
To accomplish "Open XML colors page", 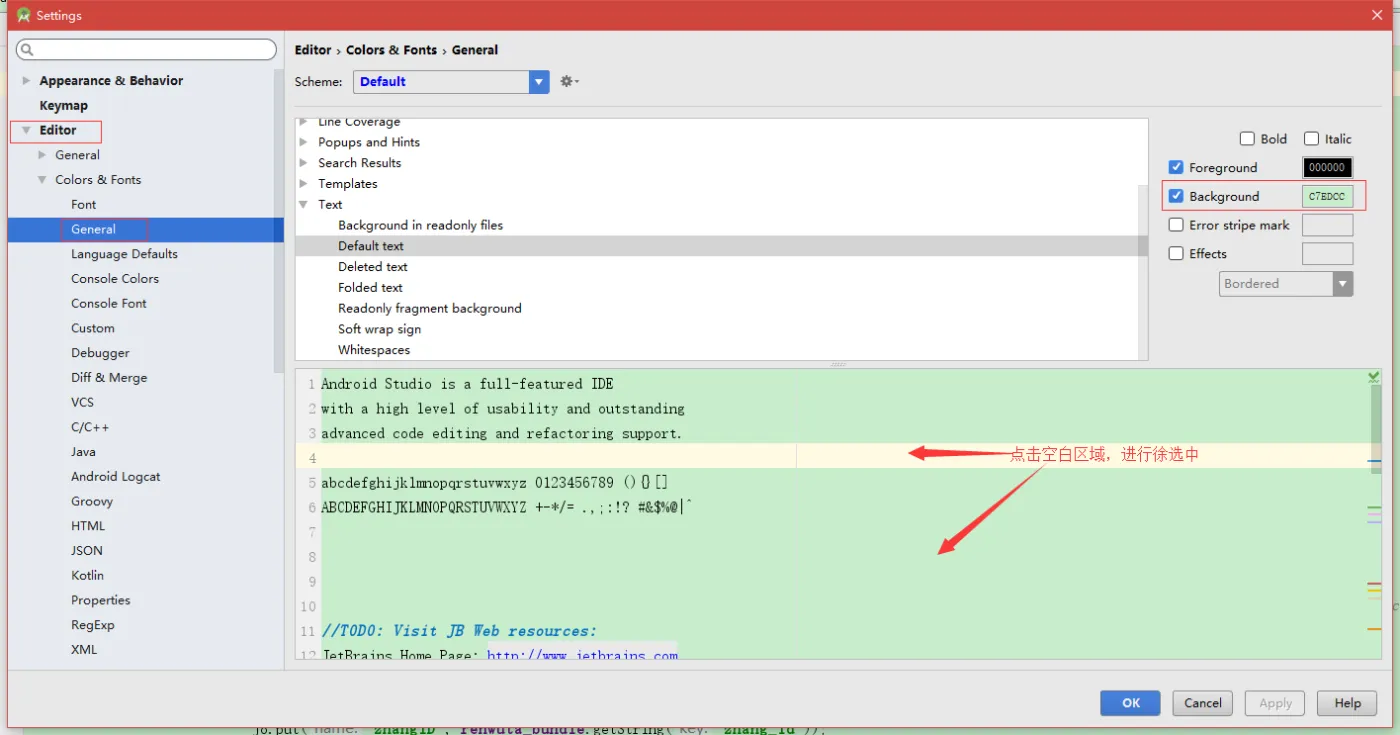I will pyautogui.click(x=84, y=649).
